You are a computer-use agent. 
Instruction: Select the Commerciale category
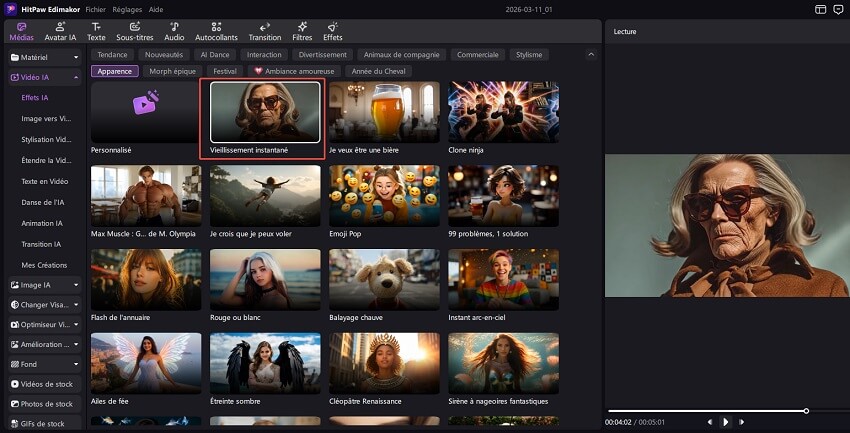click(478, 54)
